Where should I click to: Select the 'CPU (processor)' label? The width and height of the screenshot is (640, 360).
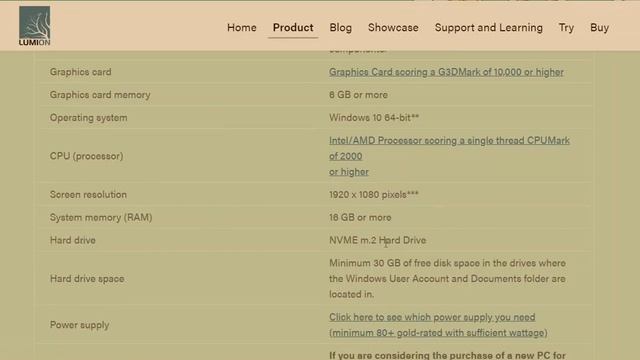point(86,156)
